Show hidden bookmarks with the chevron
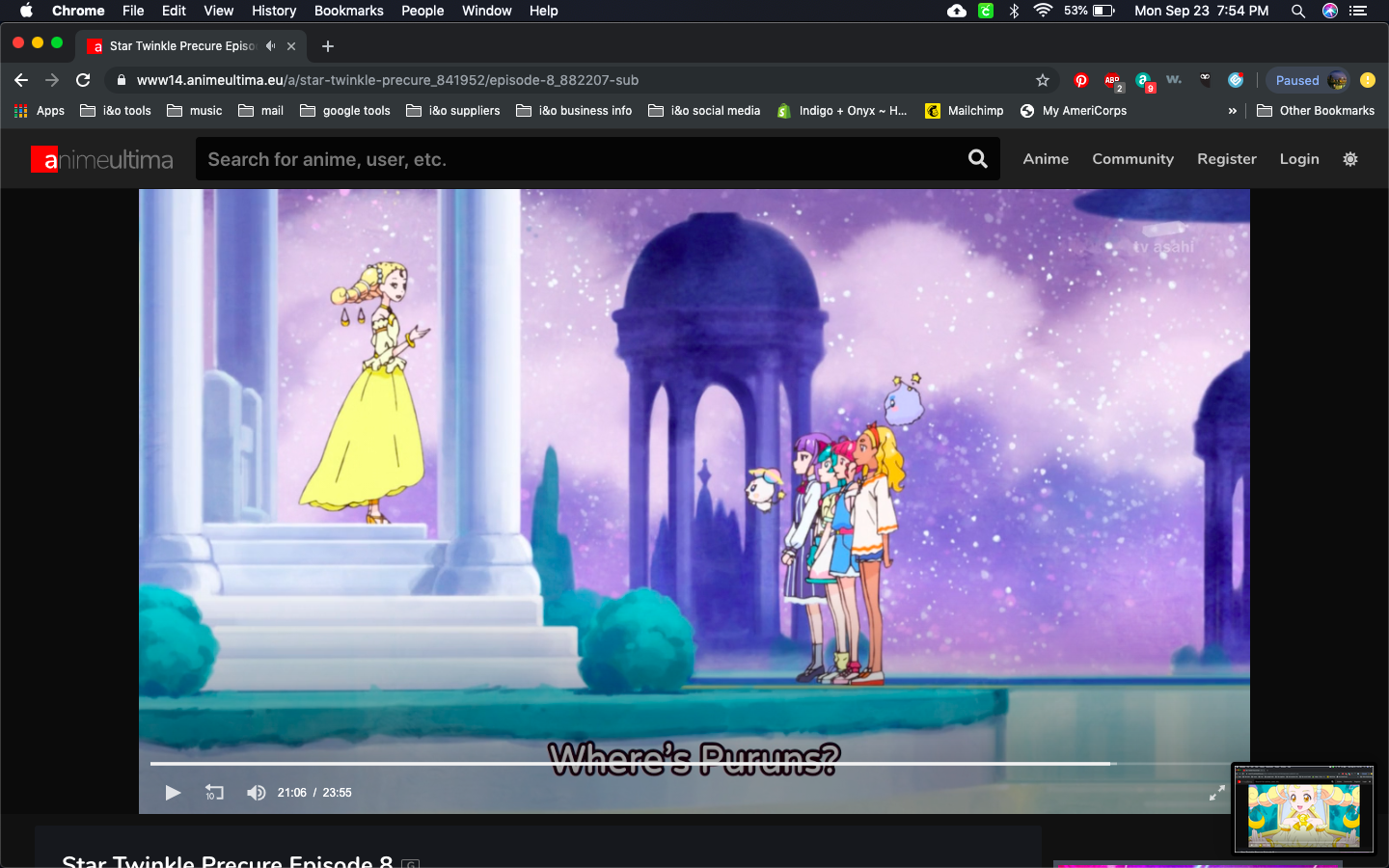 point(1232,111)
